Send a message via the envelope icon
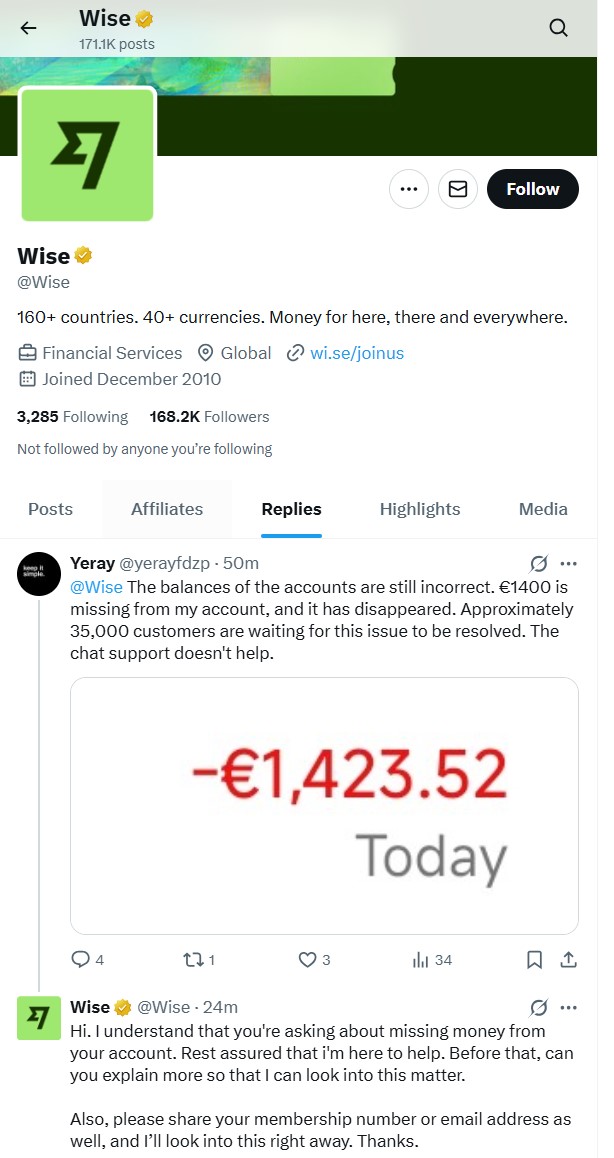 (458, 189)
